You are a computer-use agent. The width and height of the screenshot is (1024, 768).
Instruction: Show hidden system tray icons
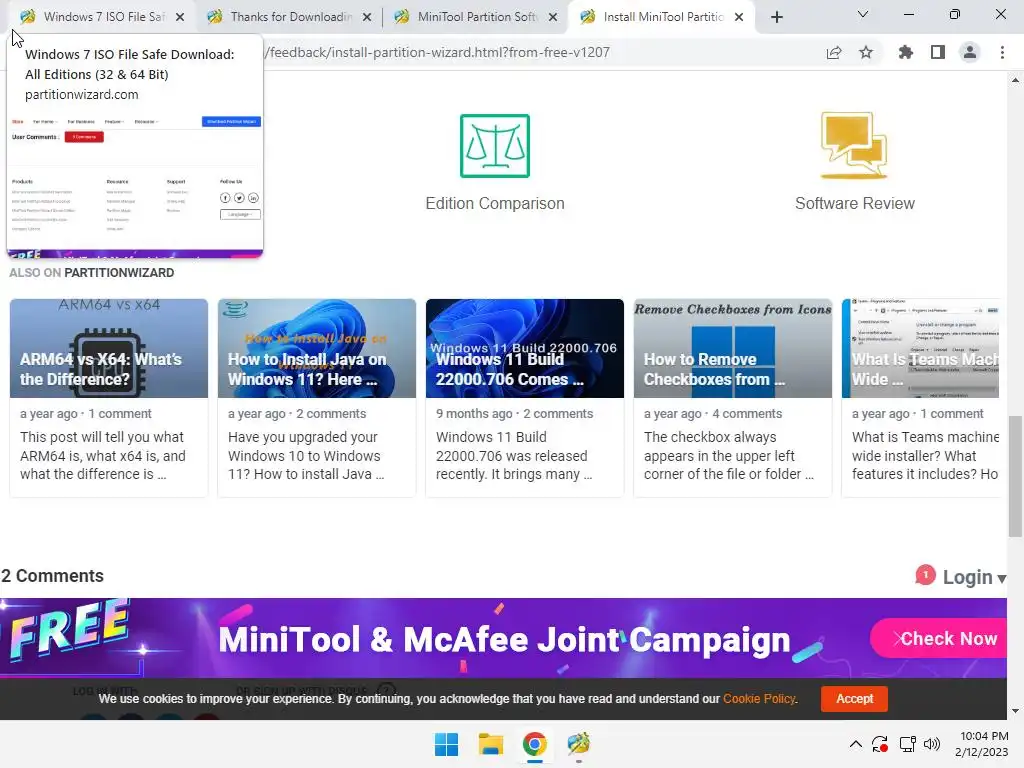click(x=855, y=744)
